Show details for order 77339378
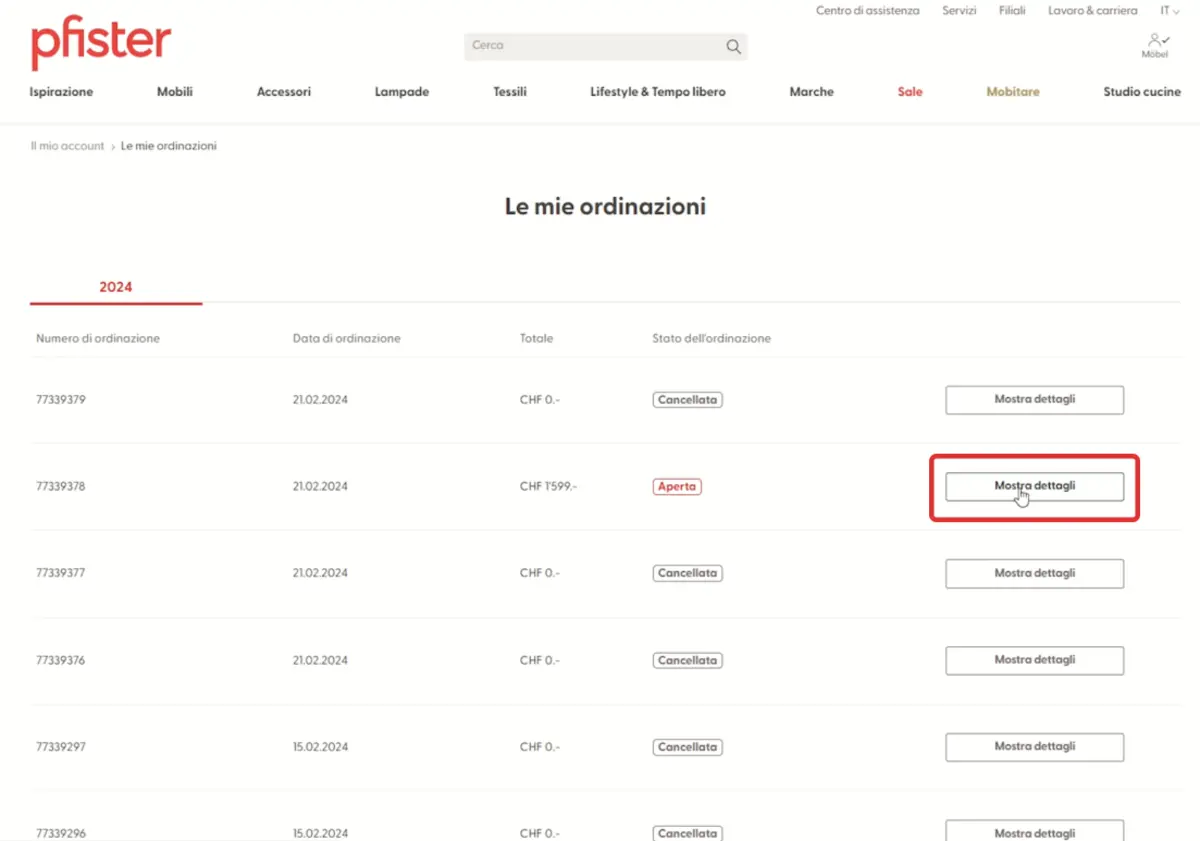The width and height of the screenshot is (1200, 841). coord(1034,487)
